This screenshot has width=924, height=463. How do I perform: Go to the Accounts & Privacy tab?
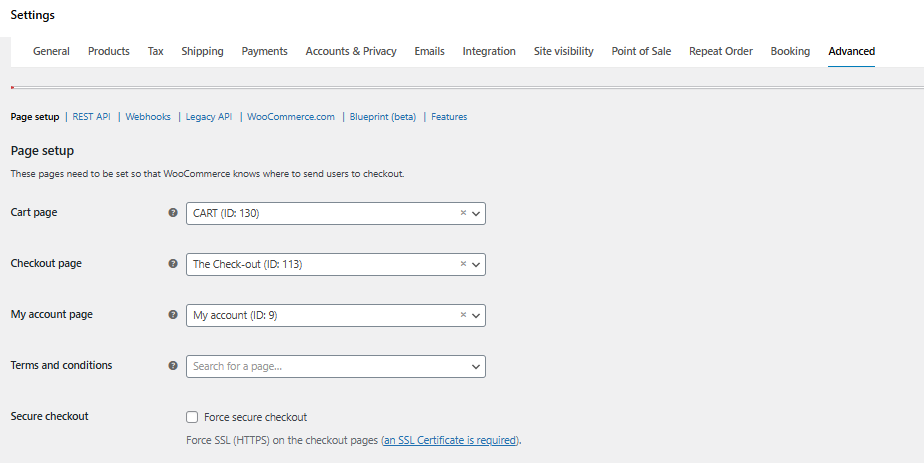click(351, 51)
